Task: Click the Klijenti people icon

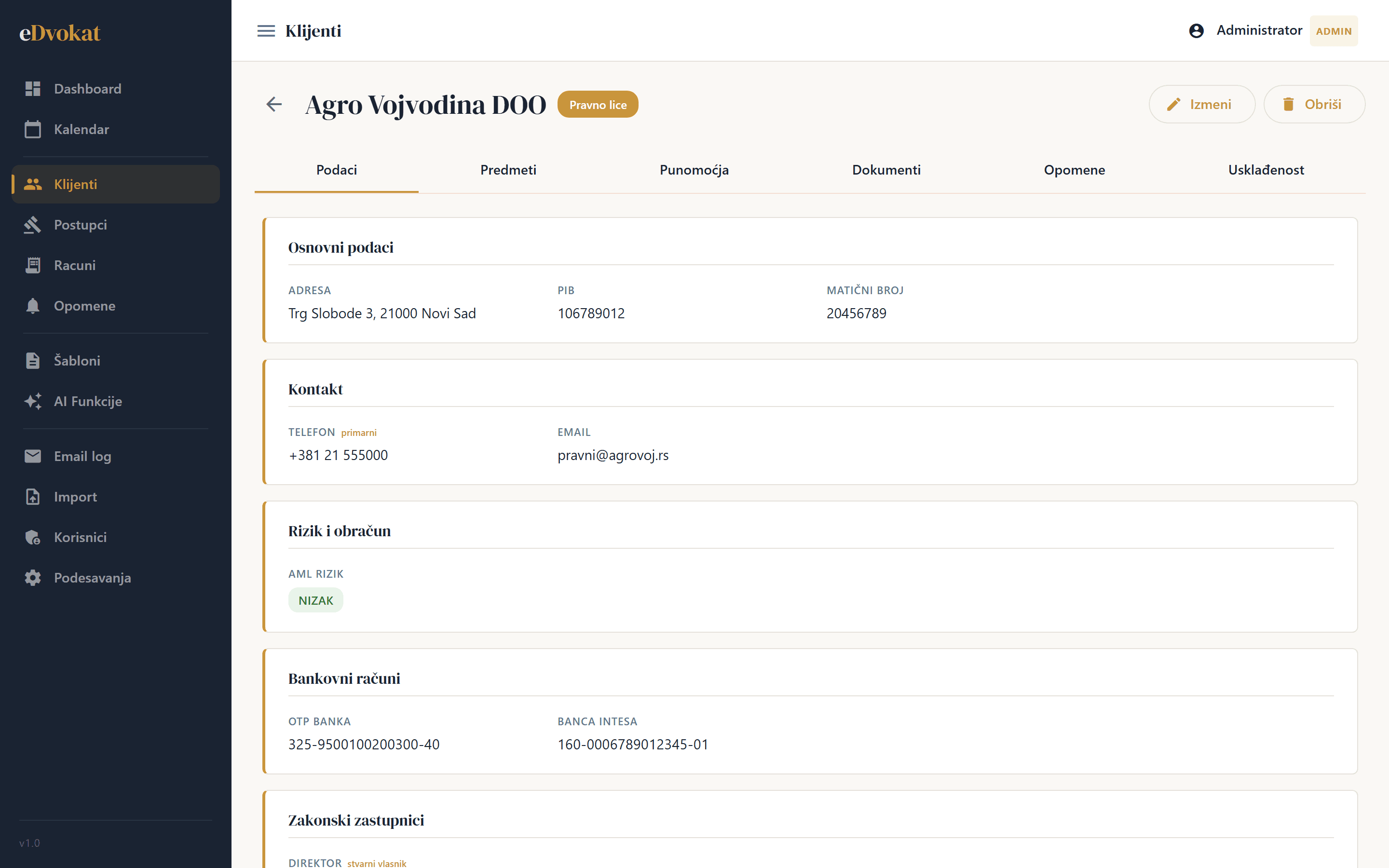Action: pyautogui.click(x=33, y=184)
